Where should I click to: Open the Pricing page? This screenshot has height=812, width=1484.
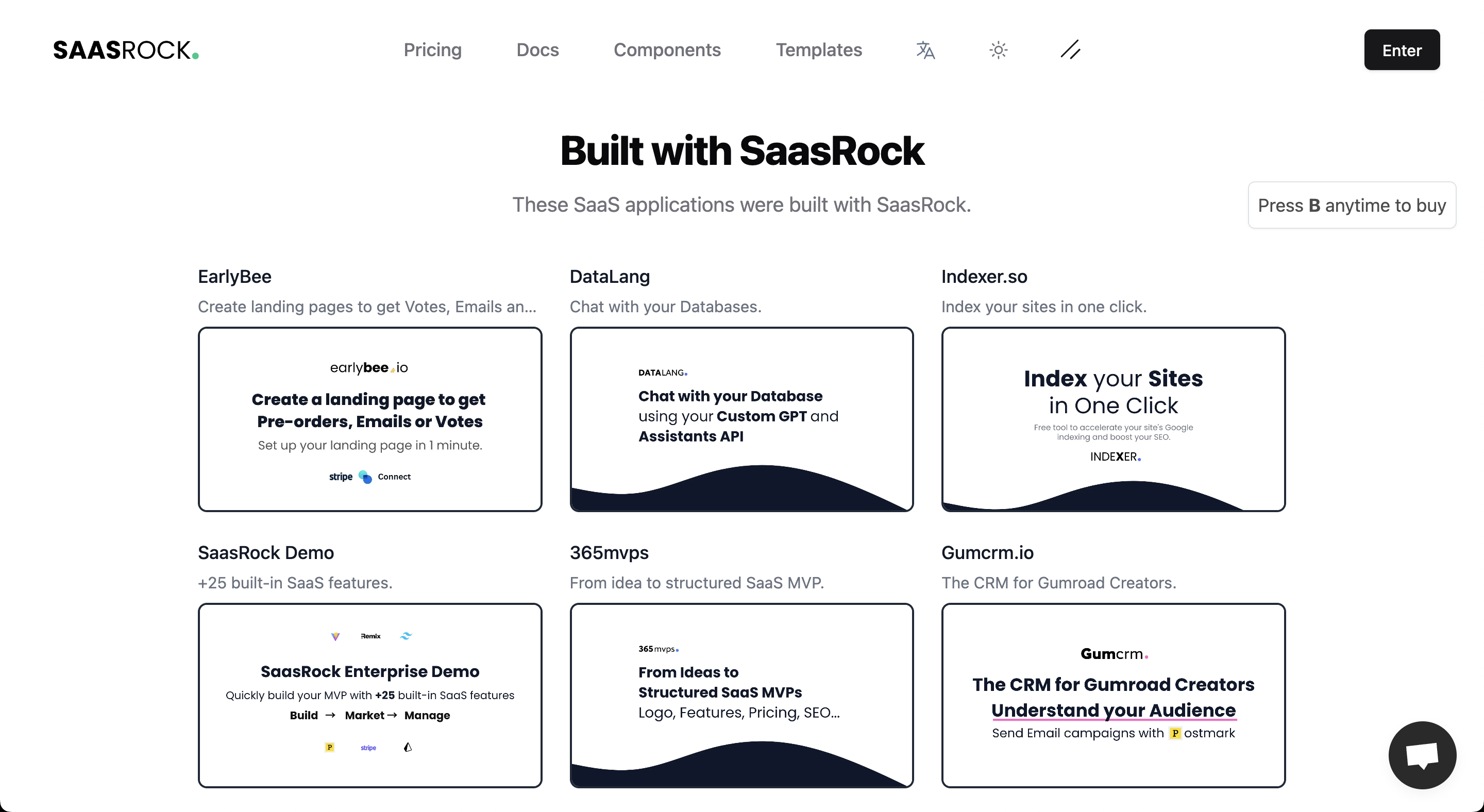point(433,50)
